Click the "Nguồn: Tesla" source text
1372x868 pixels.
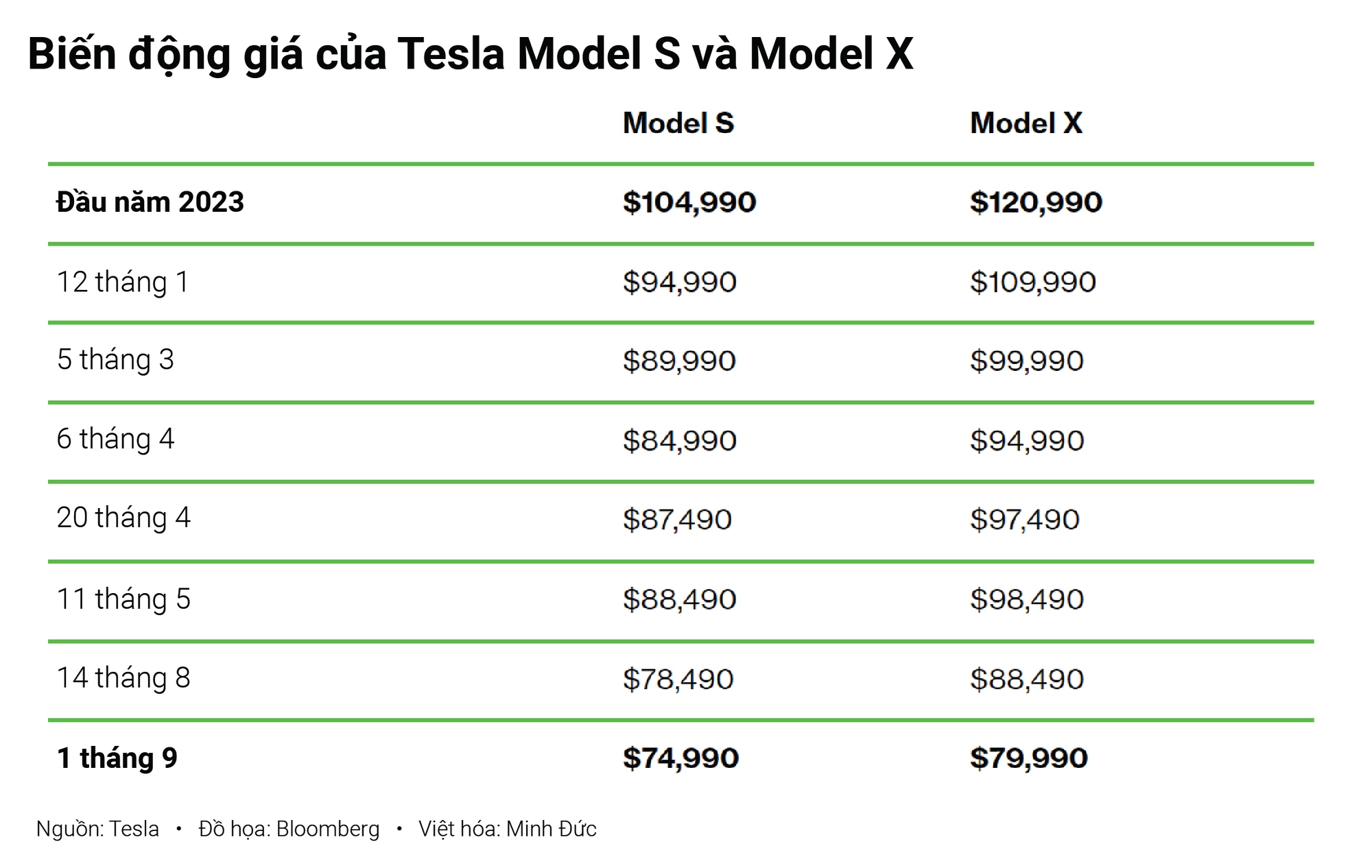[97, 829]
